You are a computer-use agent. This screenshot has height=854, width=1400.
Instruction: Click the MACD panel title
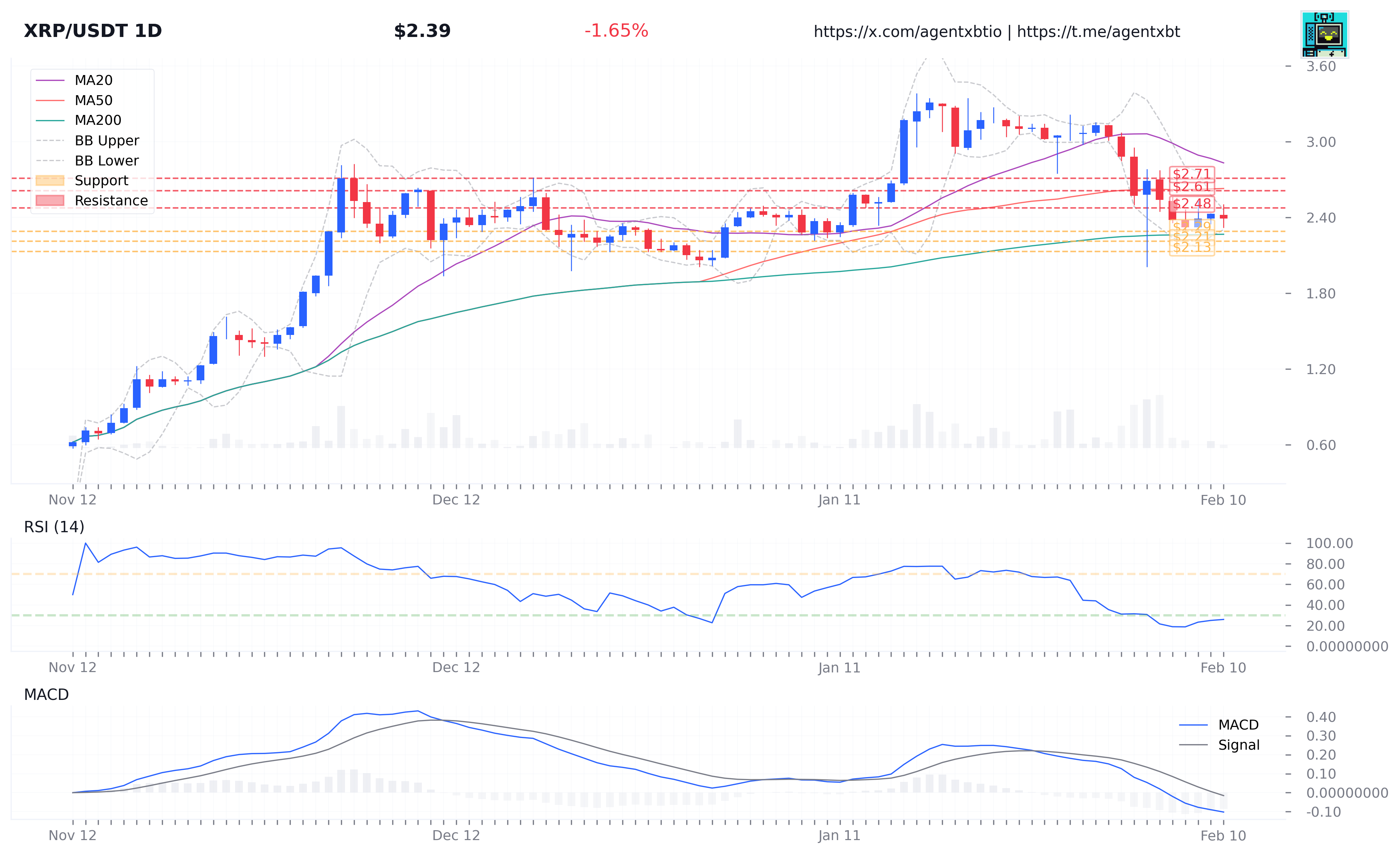(46, 694)
